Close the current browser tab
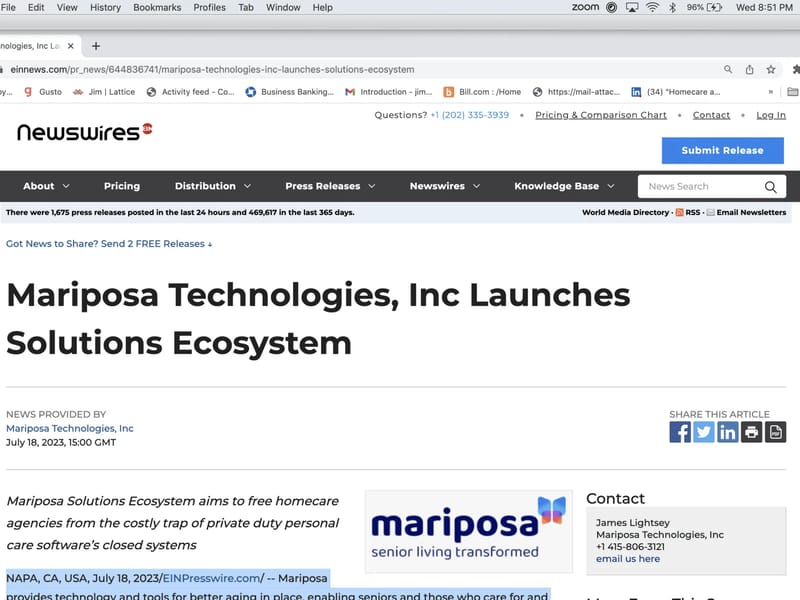Viewport: 800px width, 600px height. point(70,46)
